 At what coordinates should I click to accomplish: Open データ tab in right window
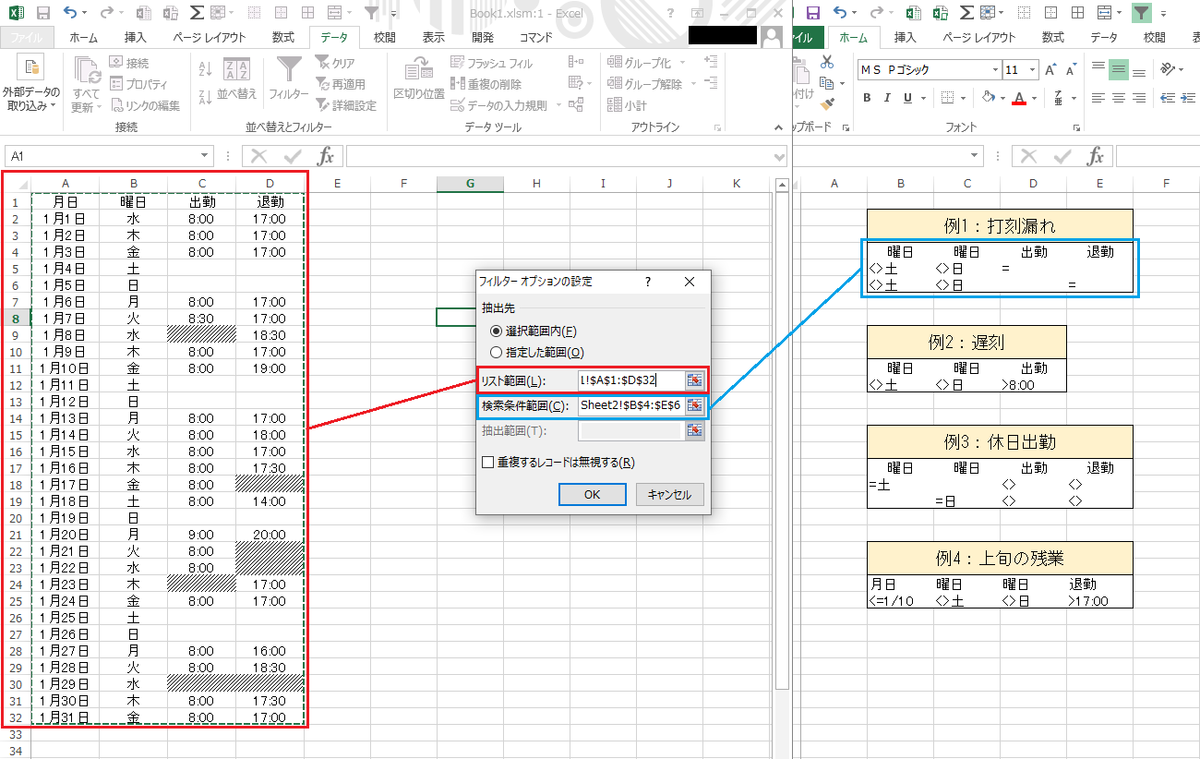1104,37
